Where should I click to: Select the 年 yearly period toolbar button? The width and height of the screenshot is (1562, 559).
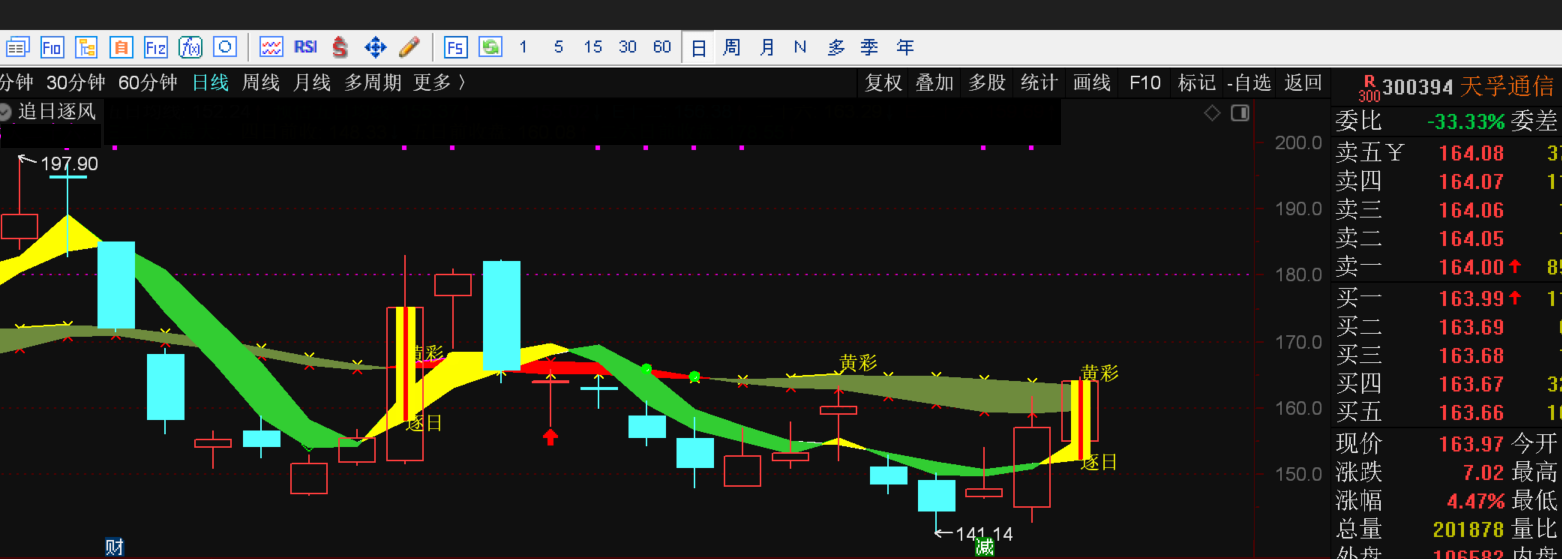(x=905, y=47)
